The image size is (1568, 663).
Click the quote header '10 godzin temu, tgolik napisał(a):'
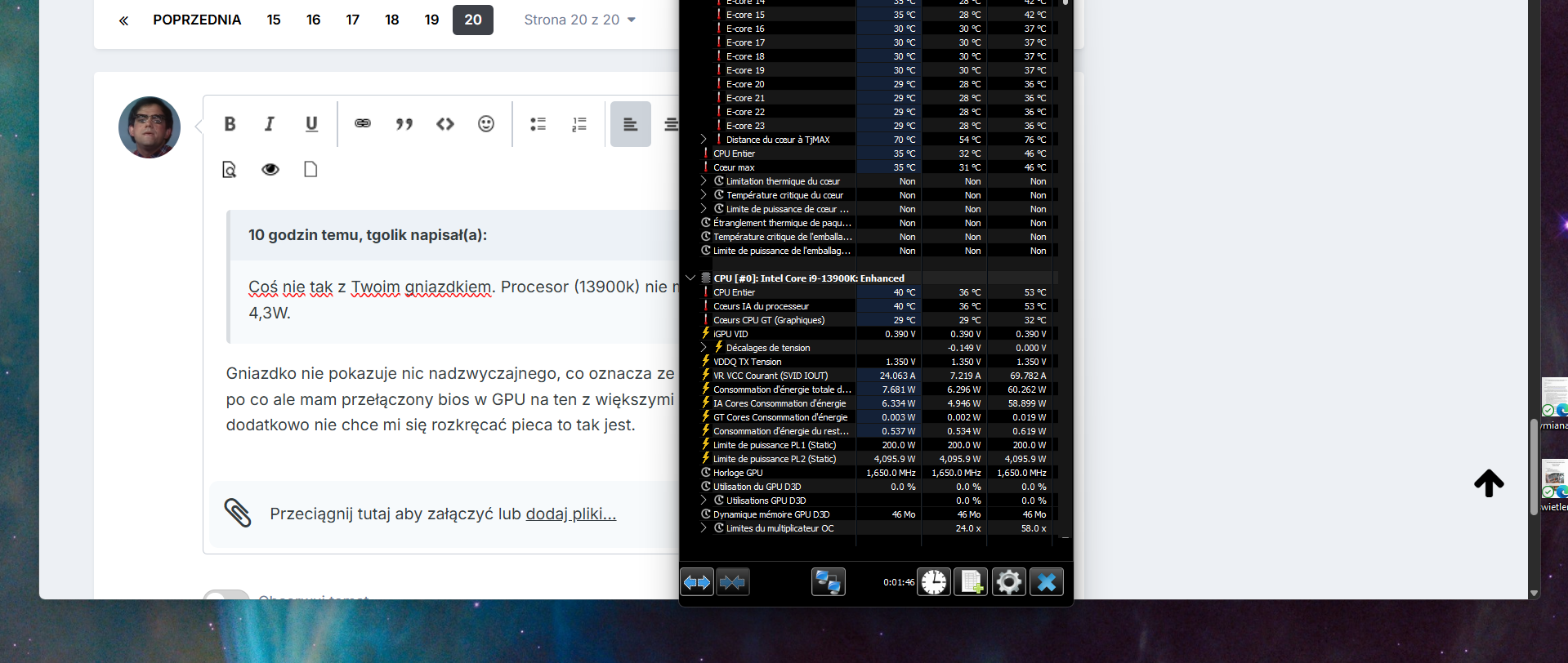tap(368, 235)
